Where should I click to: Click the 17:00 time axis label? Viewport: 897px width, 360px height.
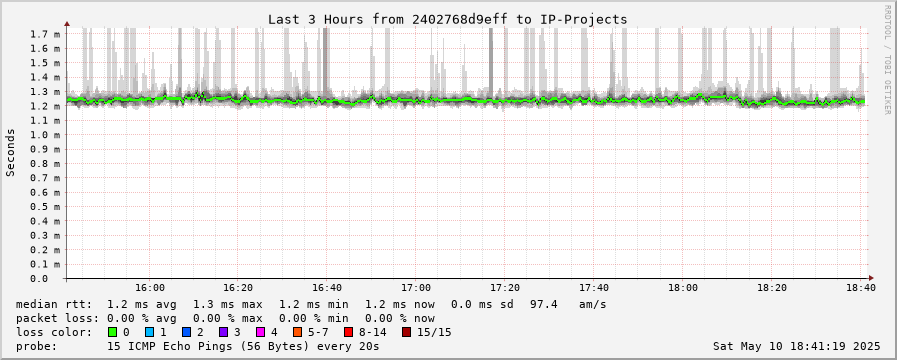(x=416, y=288)
